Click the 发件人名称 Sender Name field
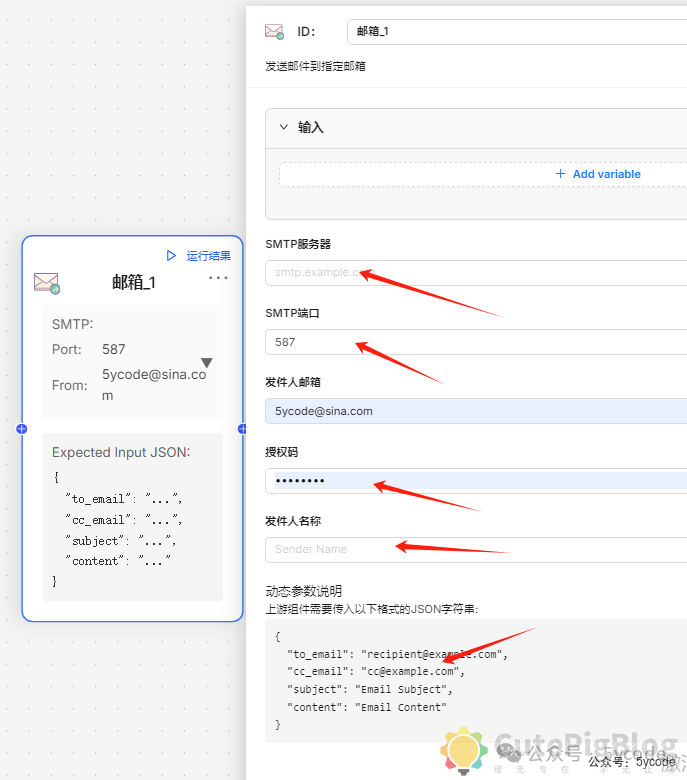Viewport: 687px width, 780px height. click(476, 549)
